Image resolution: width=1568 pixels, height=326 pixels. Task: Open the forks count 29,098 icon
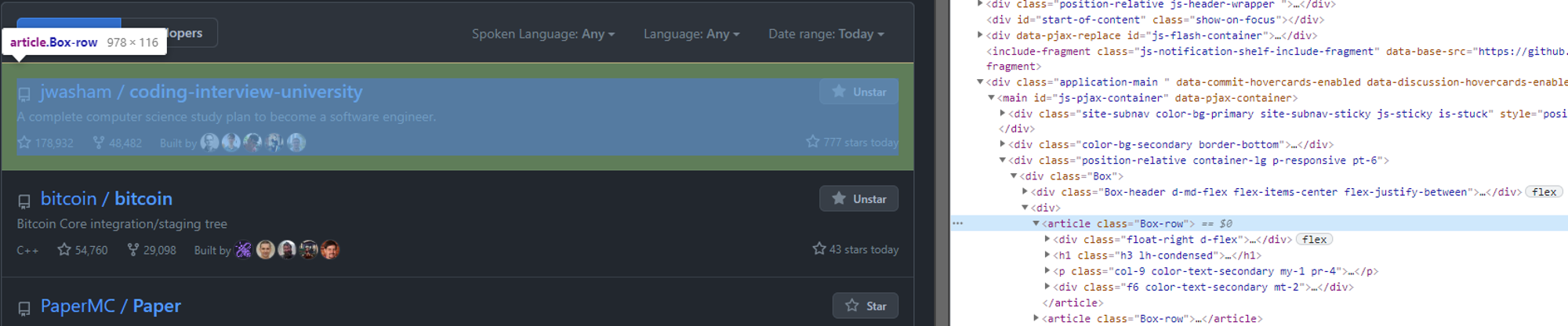133,249
